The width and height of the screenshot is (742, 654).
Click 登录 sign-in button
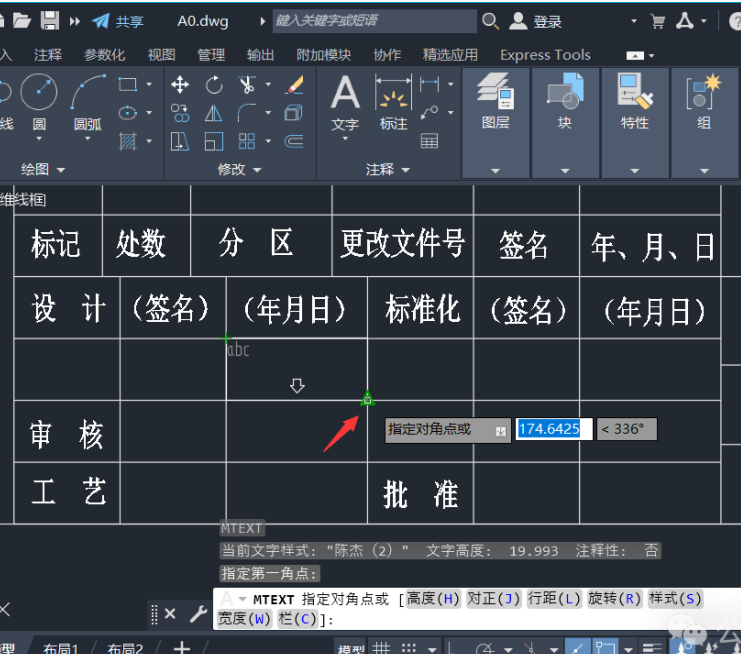536,21
